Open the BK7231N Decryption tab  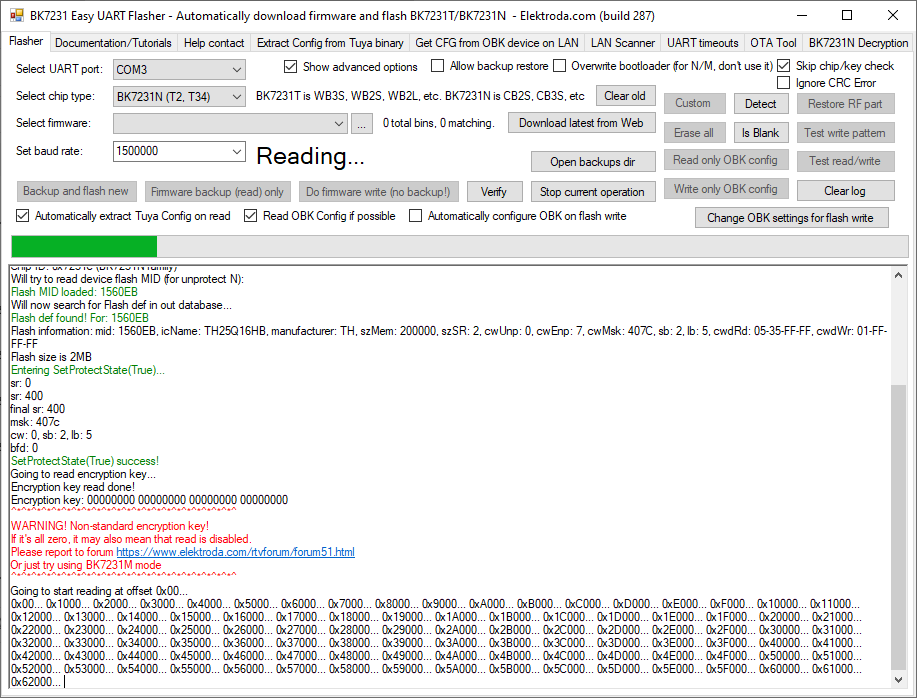pos(858,43)
